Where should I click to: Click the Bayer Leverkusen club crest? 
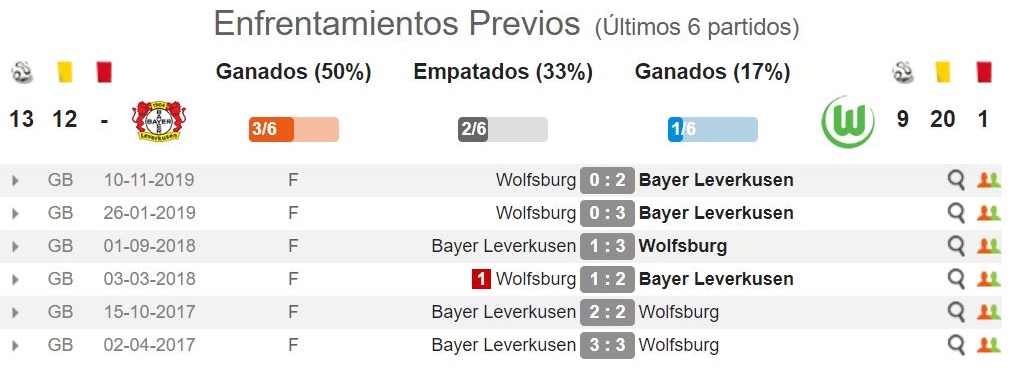(159, 121)
